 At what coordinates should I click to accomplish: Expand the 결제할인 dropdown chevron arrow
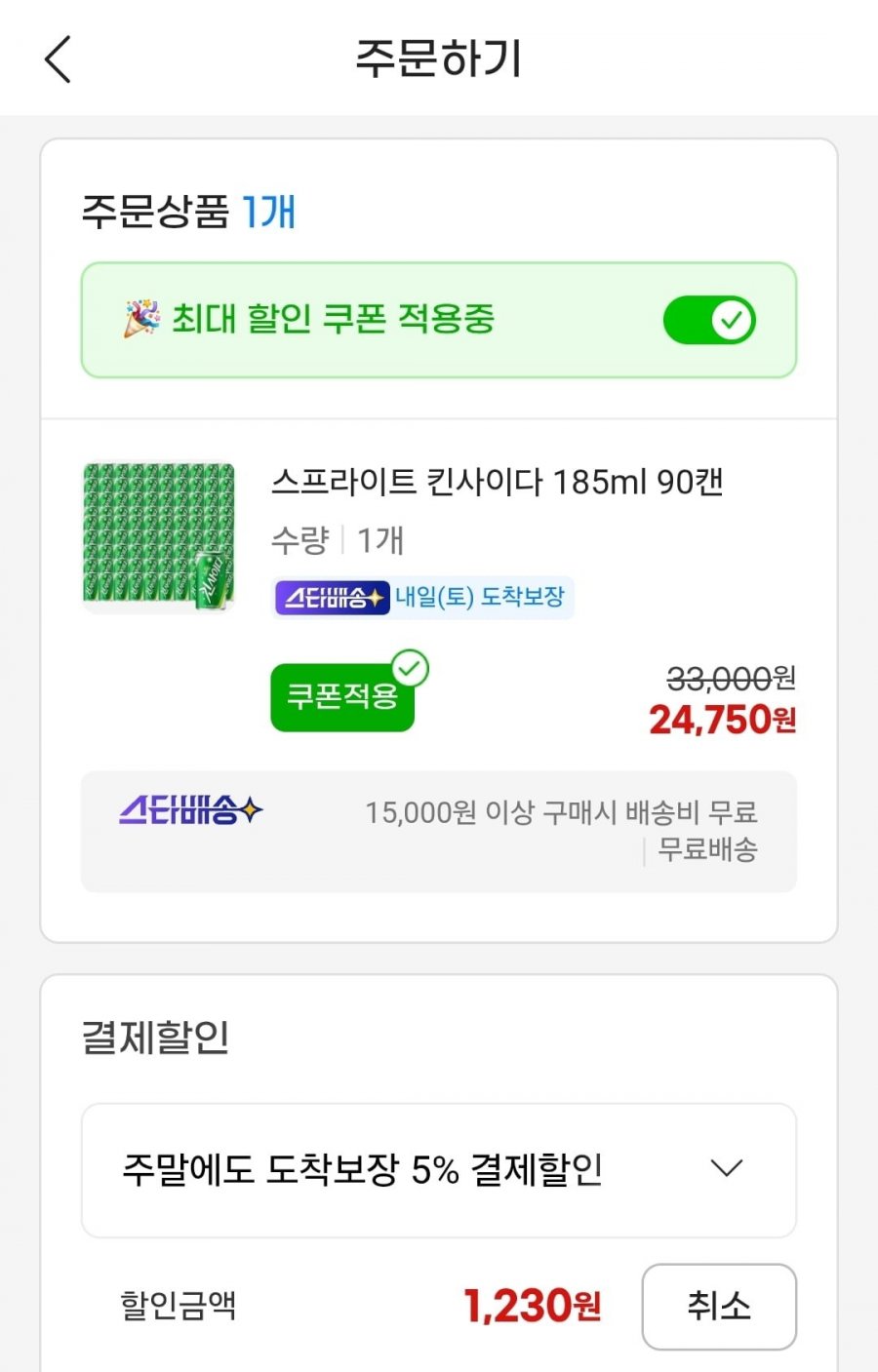click(x=727, y=1168)
